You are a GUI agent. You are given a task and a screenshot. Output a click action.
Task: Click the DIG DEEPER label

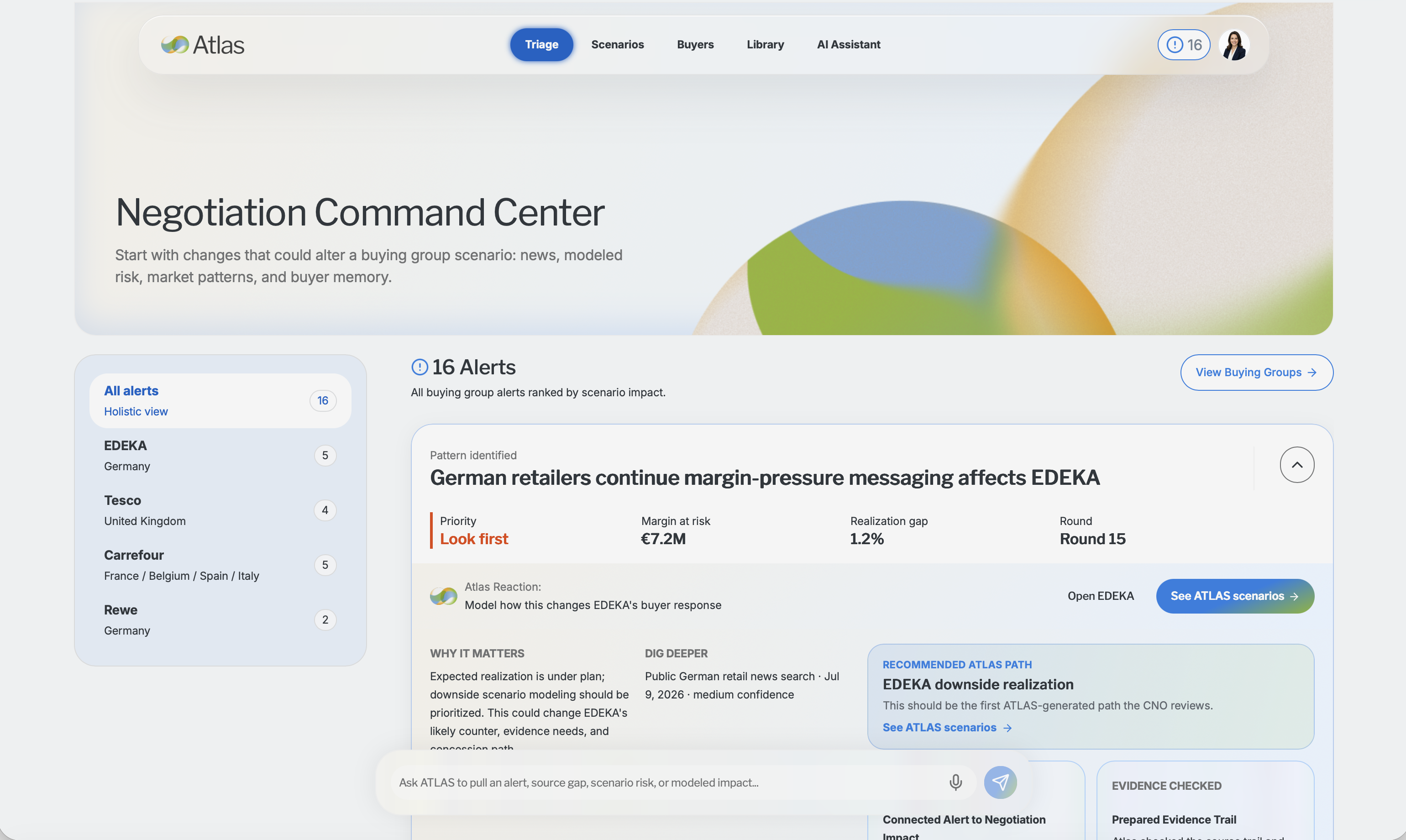(676, 653)
